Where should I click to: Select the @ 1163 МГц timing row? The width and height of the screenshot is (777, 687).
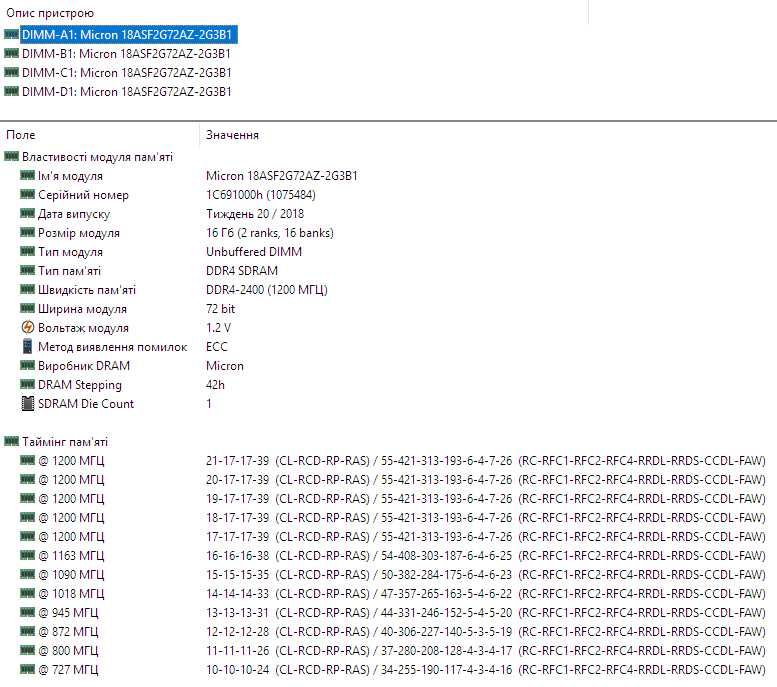[x=392, y=556]
